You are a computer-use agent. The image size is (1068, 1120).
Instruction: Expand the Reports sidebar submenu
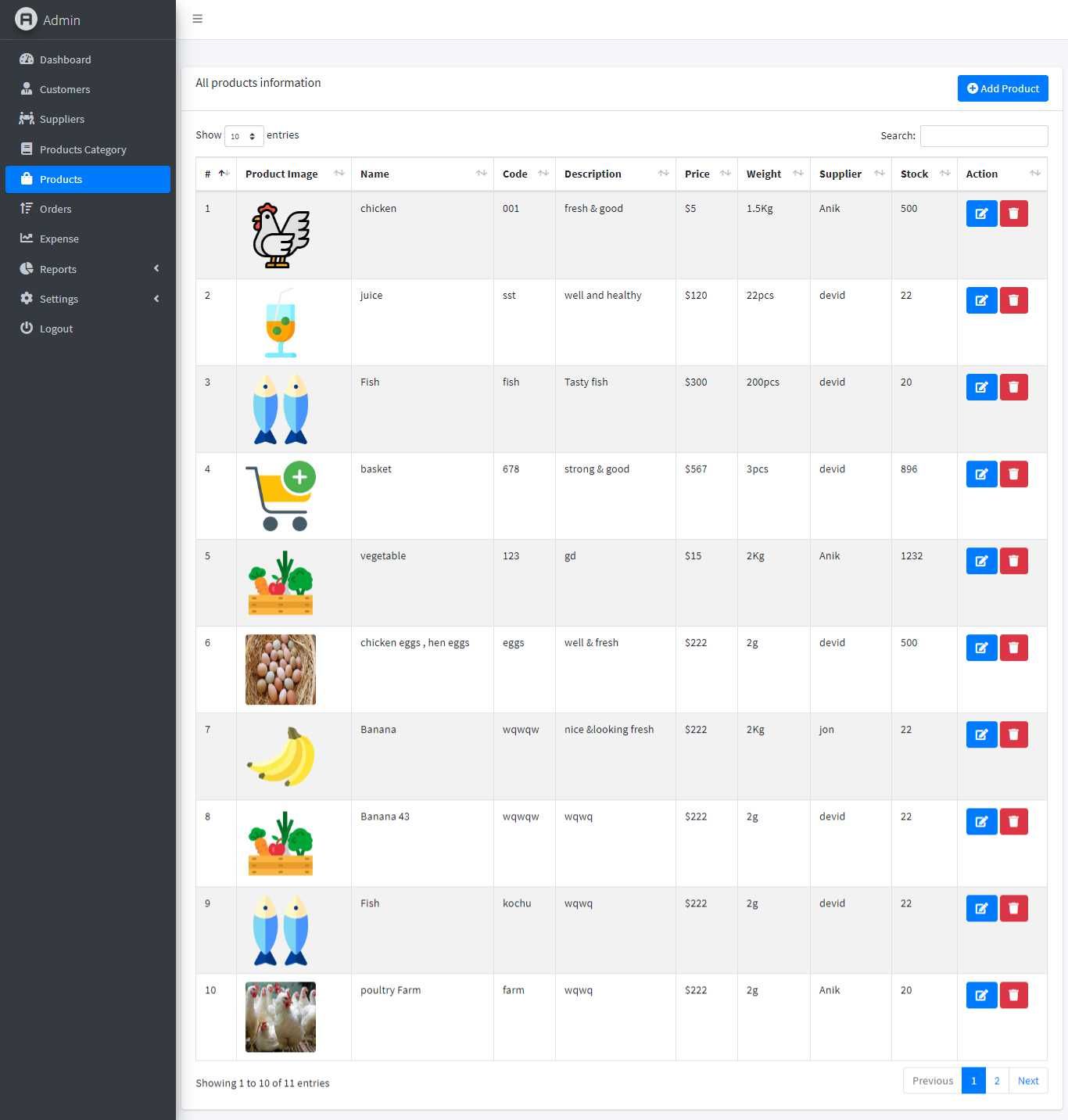[88, 269]
